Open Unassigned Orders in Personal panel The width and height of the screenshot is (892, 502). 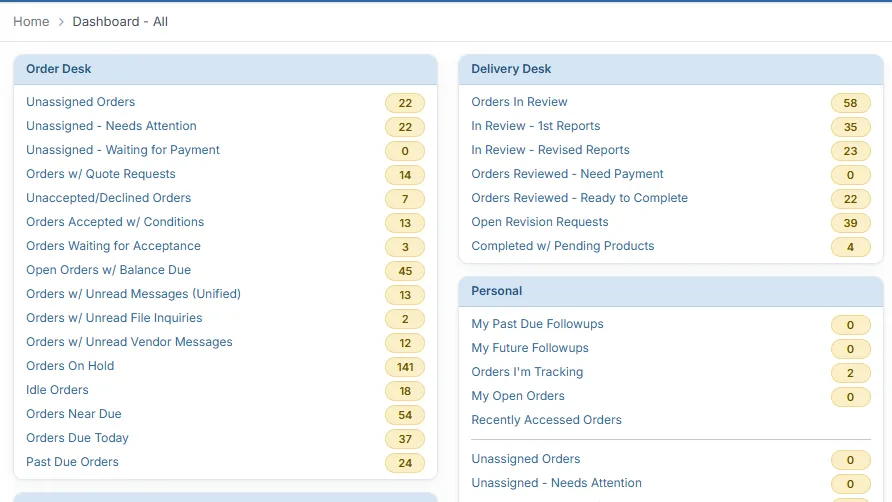(526, 459)
